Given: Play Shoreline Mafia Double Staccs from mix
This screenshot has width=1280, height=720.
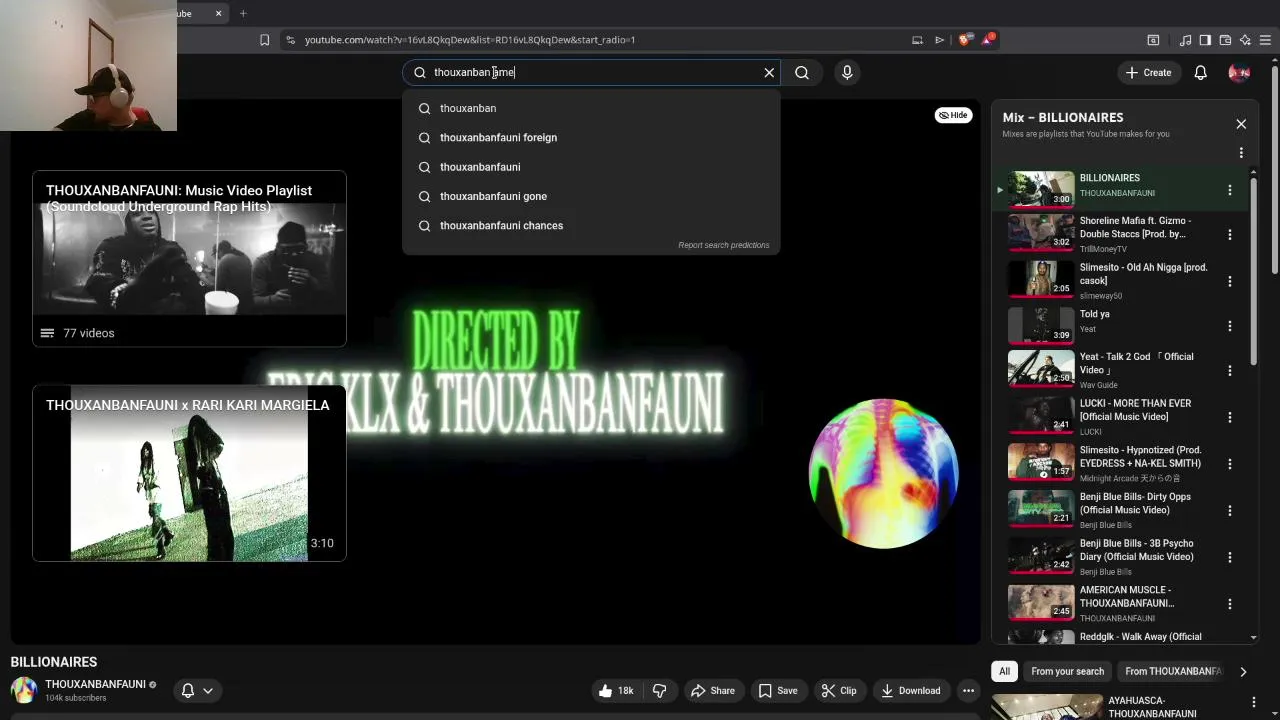Looking at the screenshot, I should (x=1041, y=232).
